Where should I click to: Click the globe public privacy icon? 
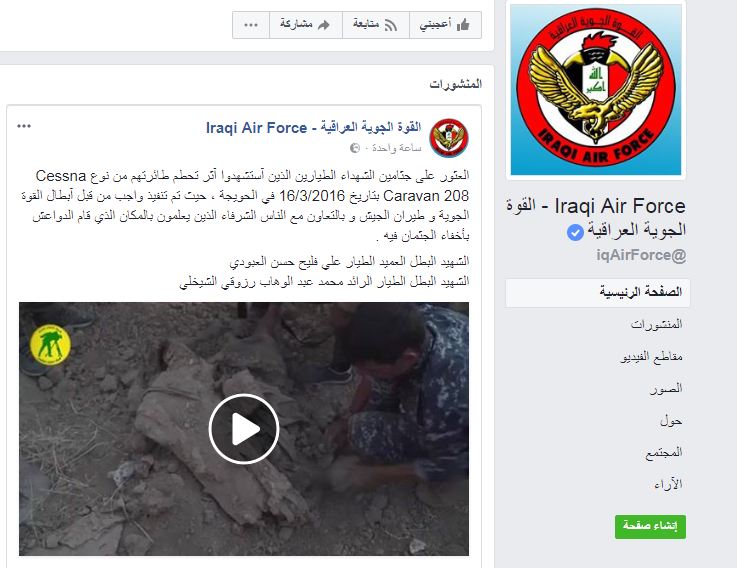coord(355,148)
